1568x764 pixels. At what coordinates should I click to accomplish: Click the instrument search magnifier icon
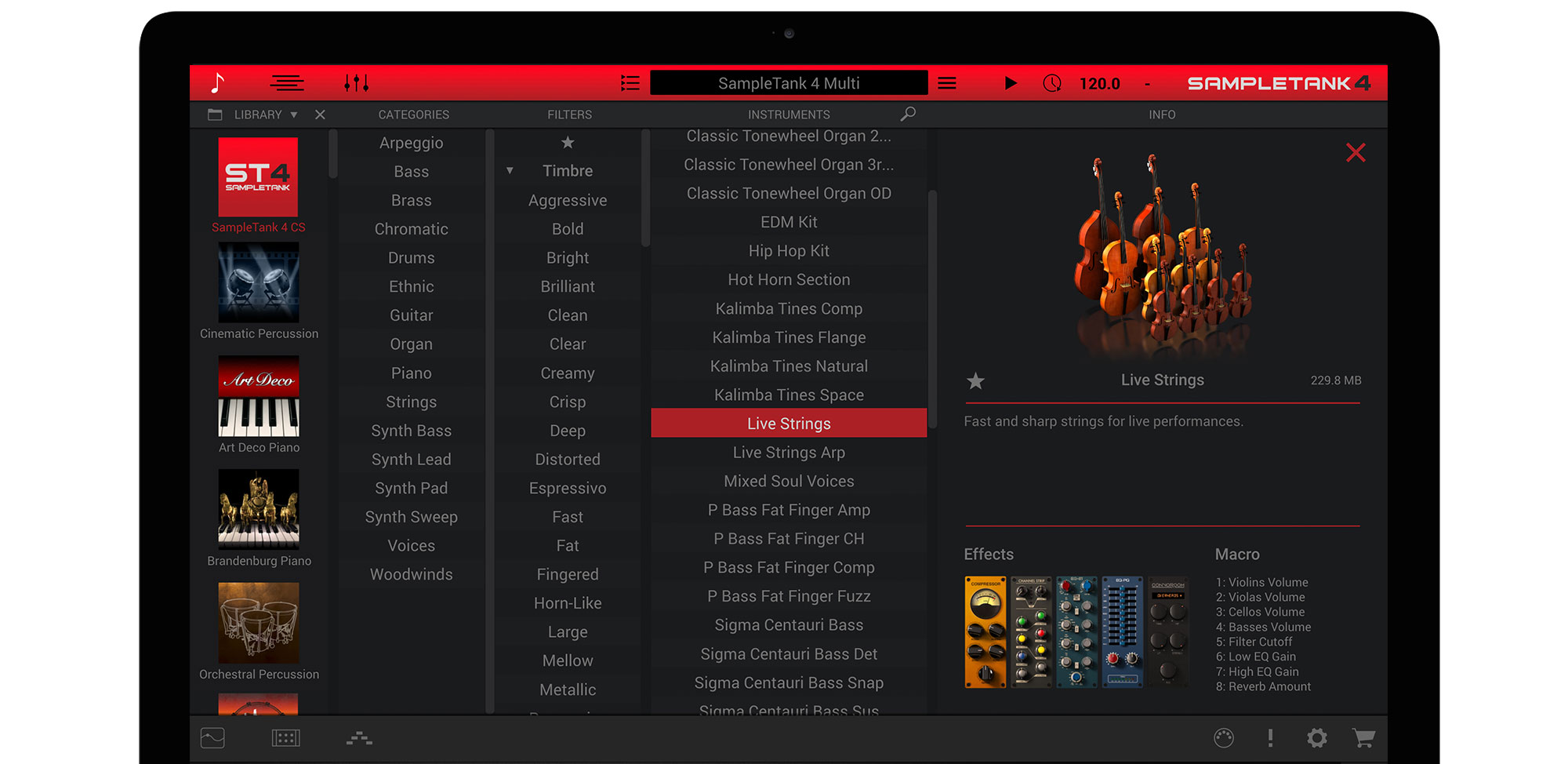(908, 115)
